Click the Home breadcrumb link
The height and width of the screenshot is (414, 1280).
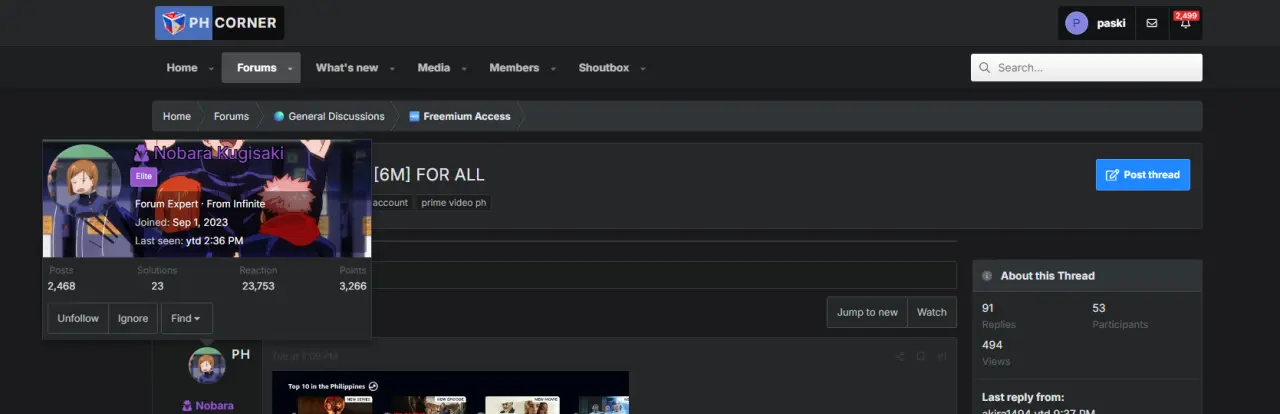point(177,116)
